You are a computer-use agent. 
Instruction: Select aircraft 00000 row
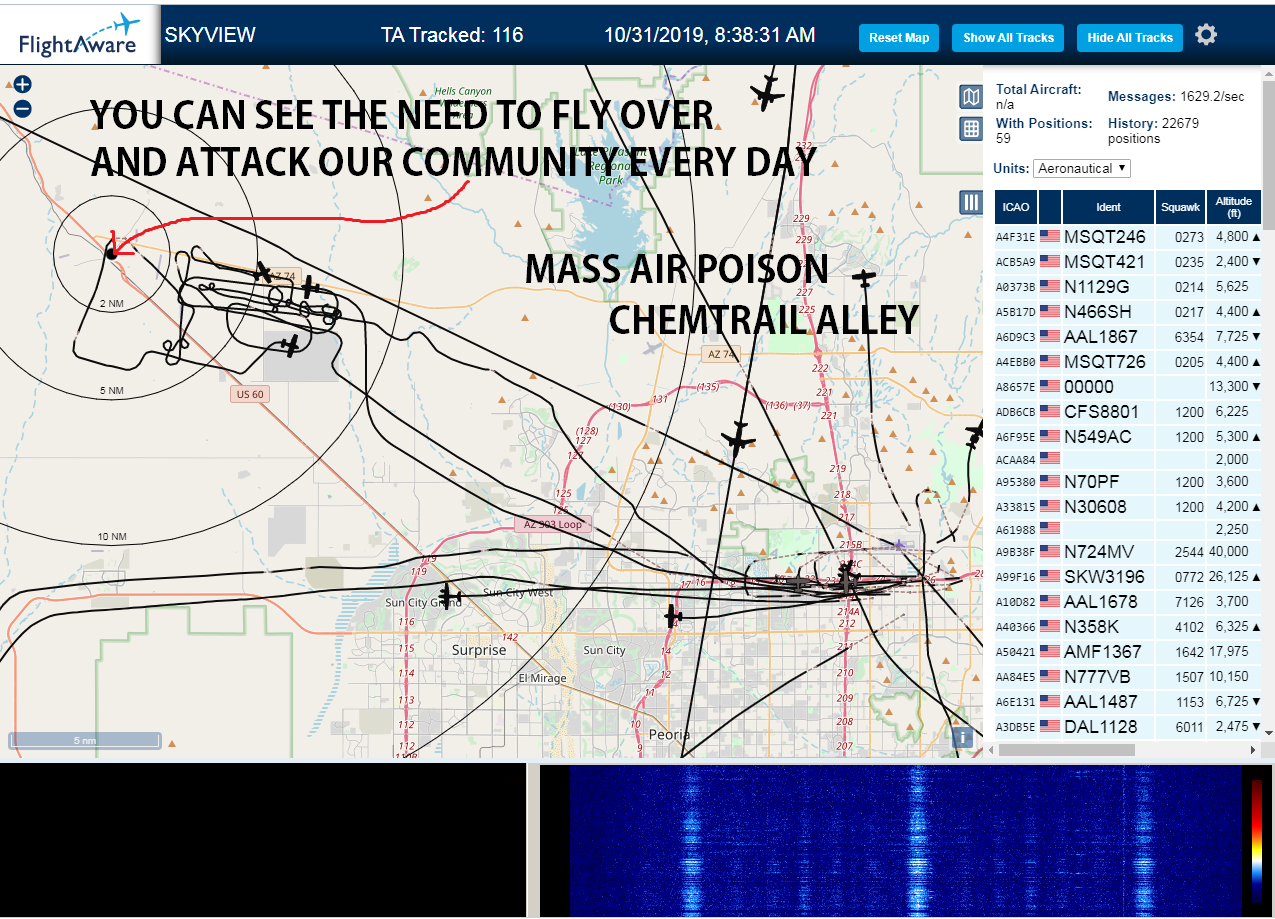click(1128, 387)
